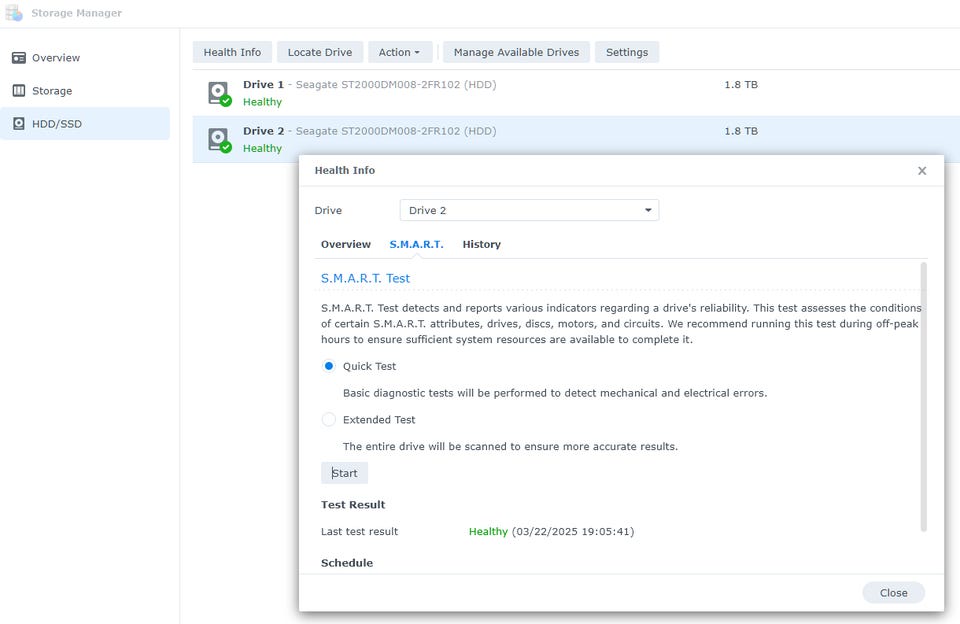
Task: Click the Storage sidebar icon
Action: pos(19,91)
